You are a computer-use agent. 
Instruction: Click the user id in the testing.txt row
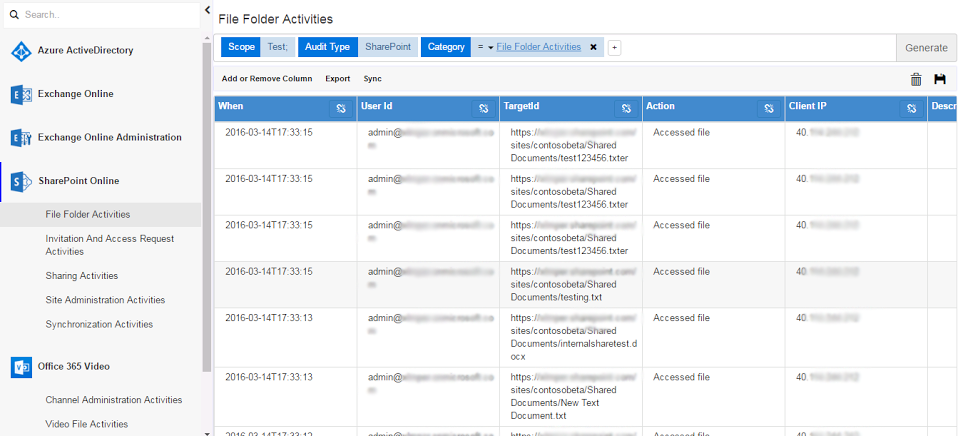point(430,278)
